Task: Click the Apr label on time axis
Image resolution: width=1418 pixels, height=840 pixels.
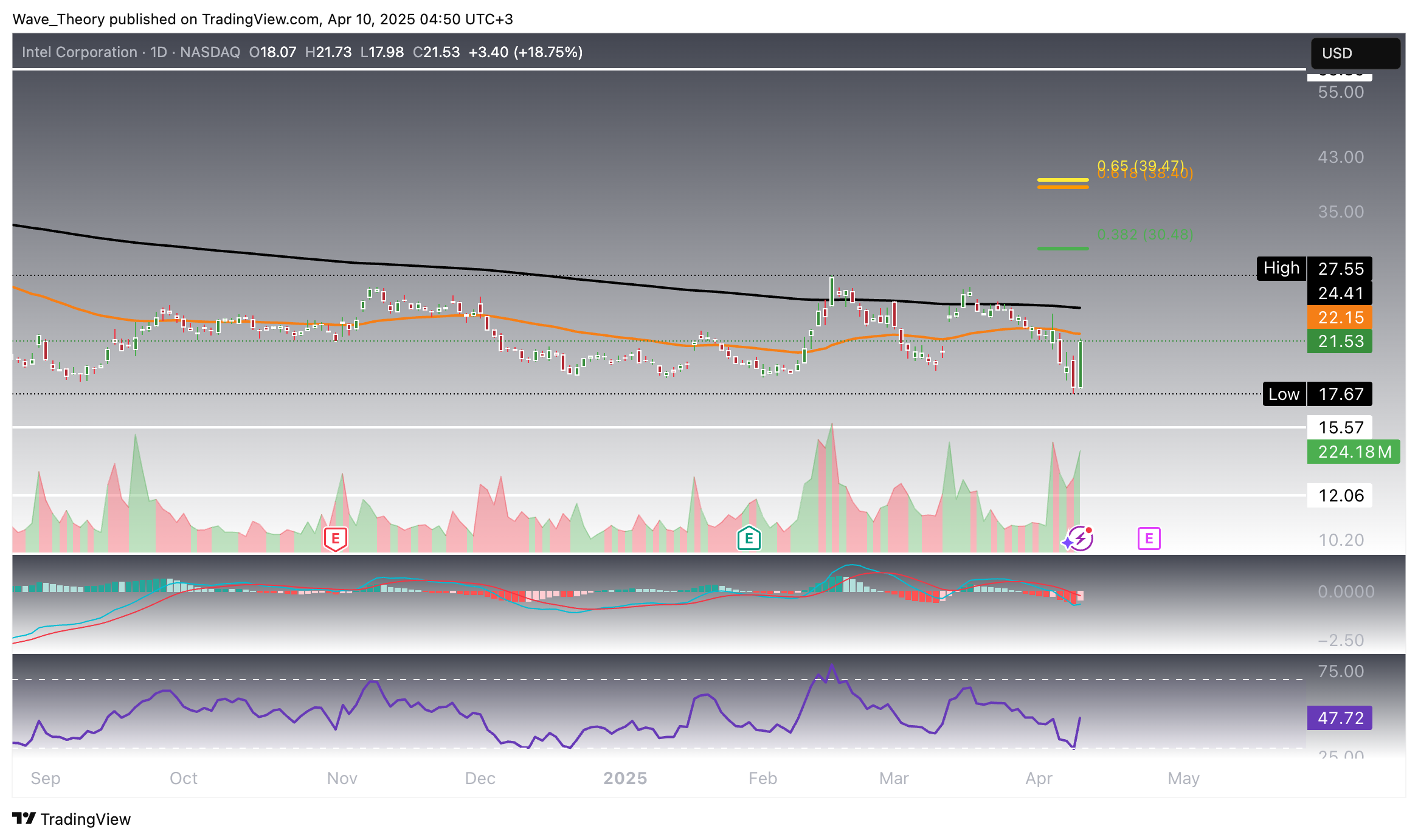Action: pyautogui.click(x=1039, y=778)
